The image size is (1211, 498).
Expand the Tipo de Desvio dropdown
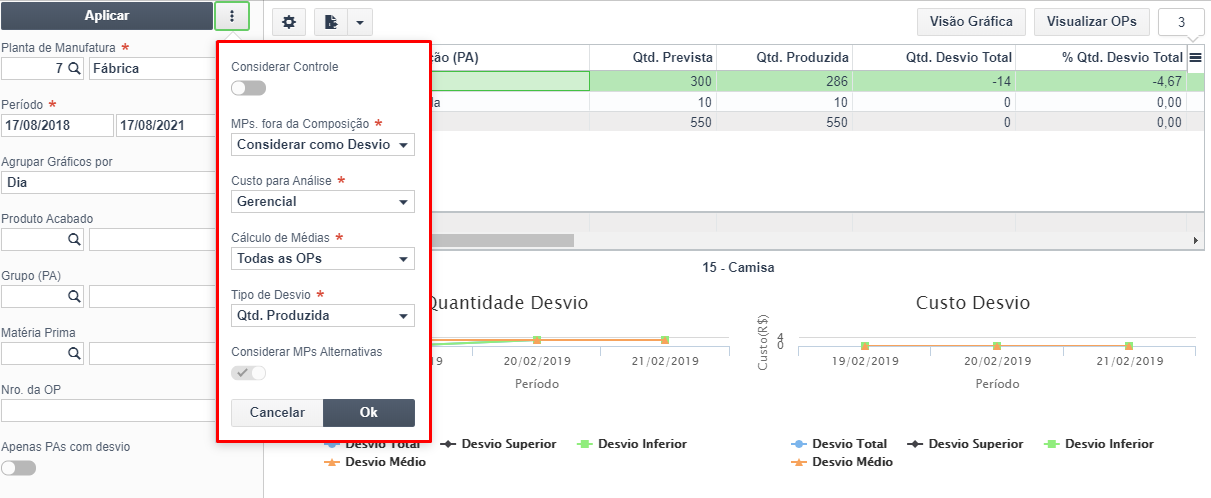pos(323,316)
